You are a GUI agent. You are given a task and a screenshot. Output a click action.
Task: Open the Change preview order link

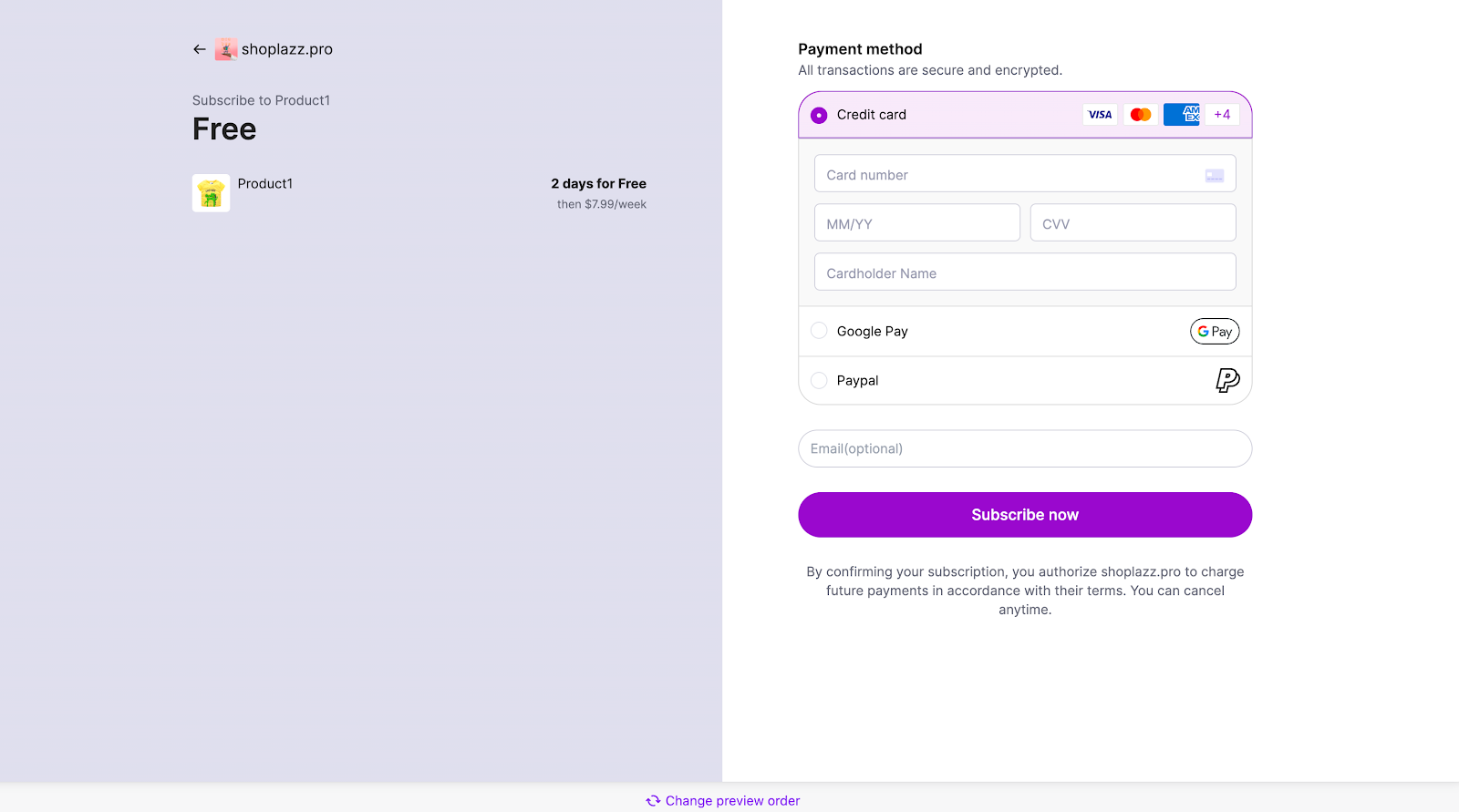[732, 801]
